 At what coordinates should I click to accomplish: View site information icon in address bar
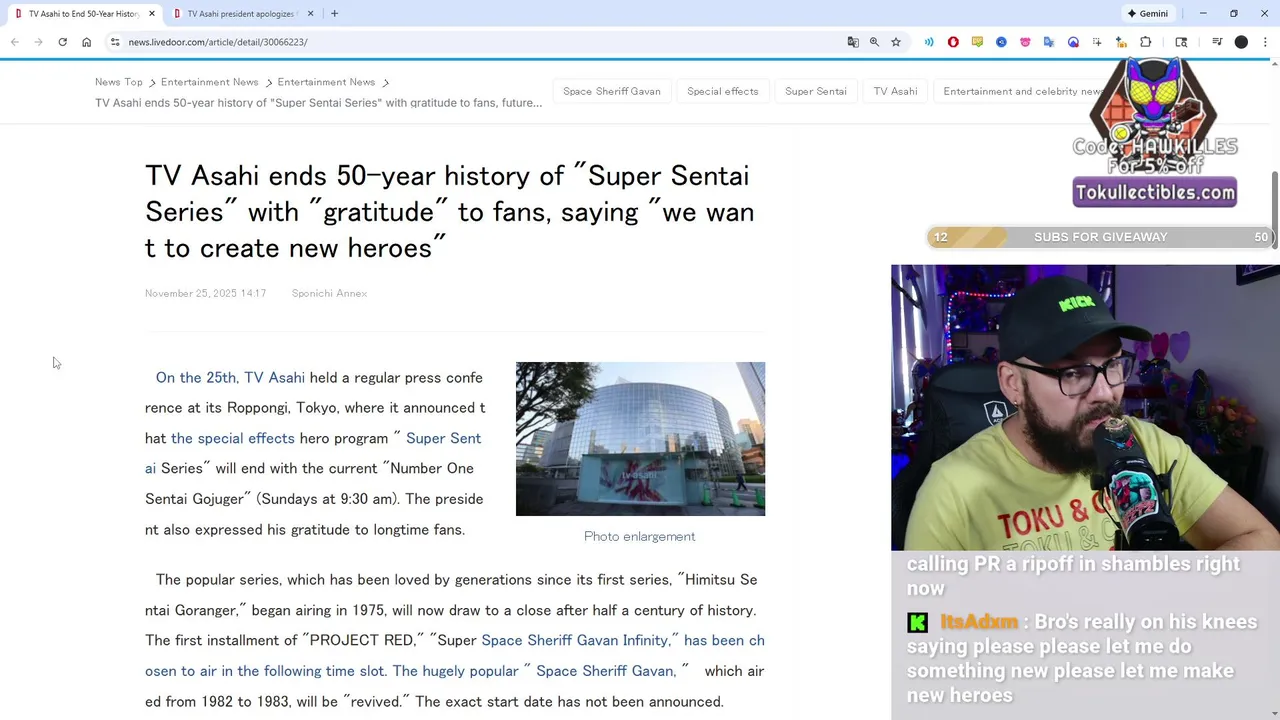(115, 42)
